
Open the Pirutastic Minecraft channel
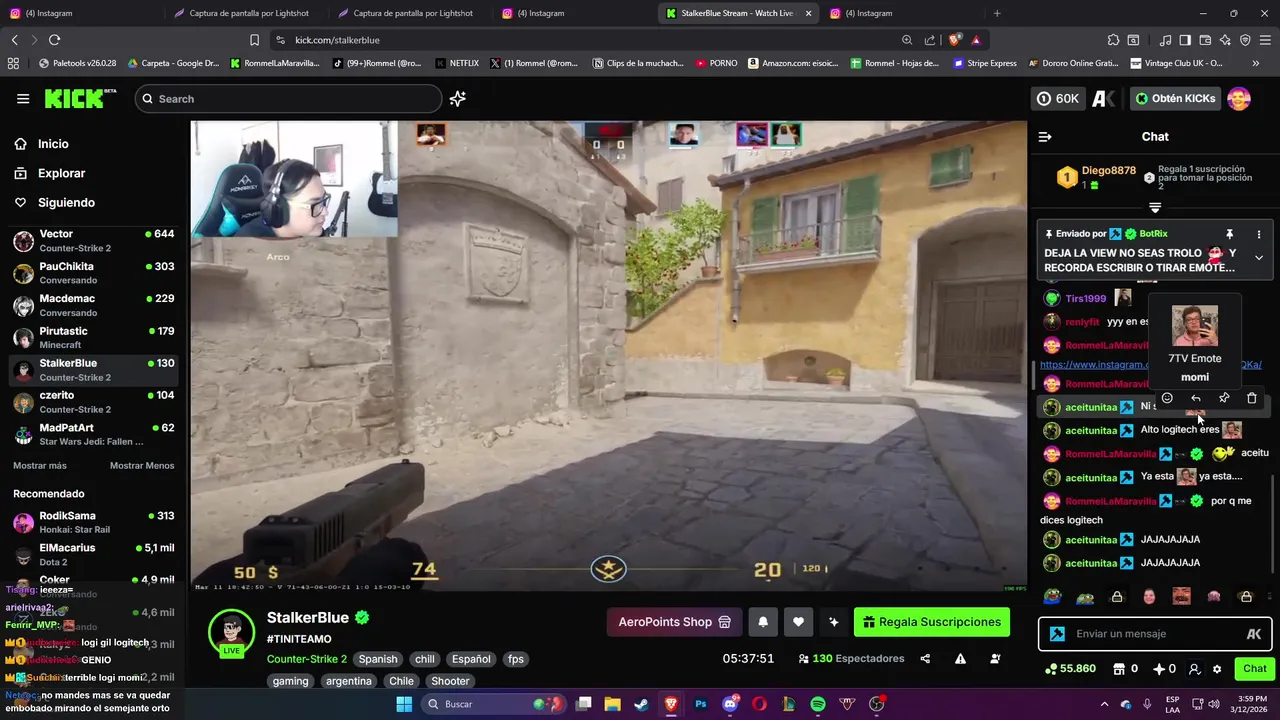(93, 338)
